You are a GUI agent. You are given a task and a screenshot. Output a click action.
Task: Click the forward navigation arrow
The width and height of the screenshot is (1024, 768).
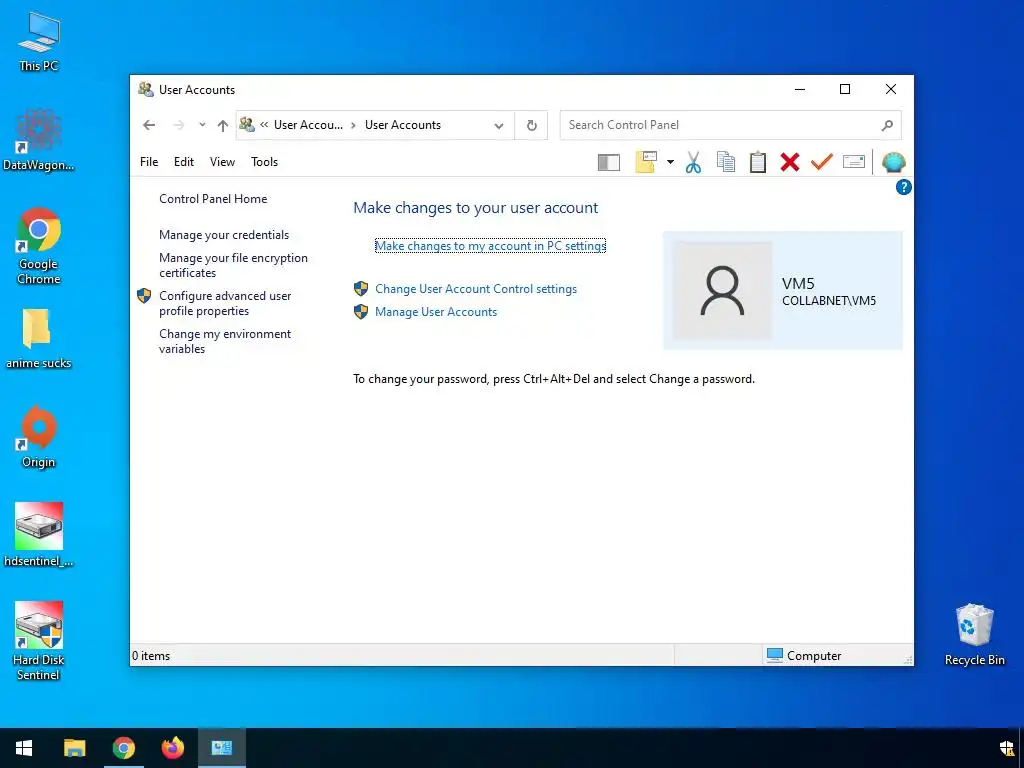click(x=178, y=125)
